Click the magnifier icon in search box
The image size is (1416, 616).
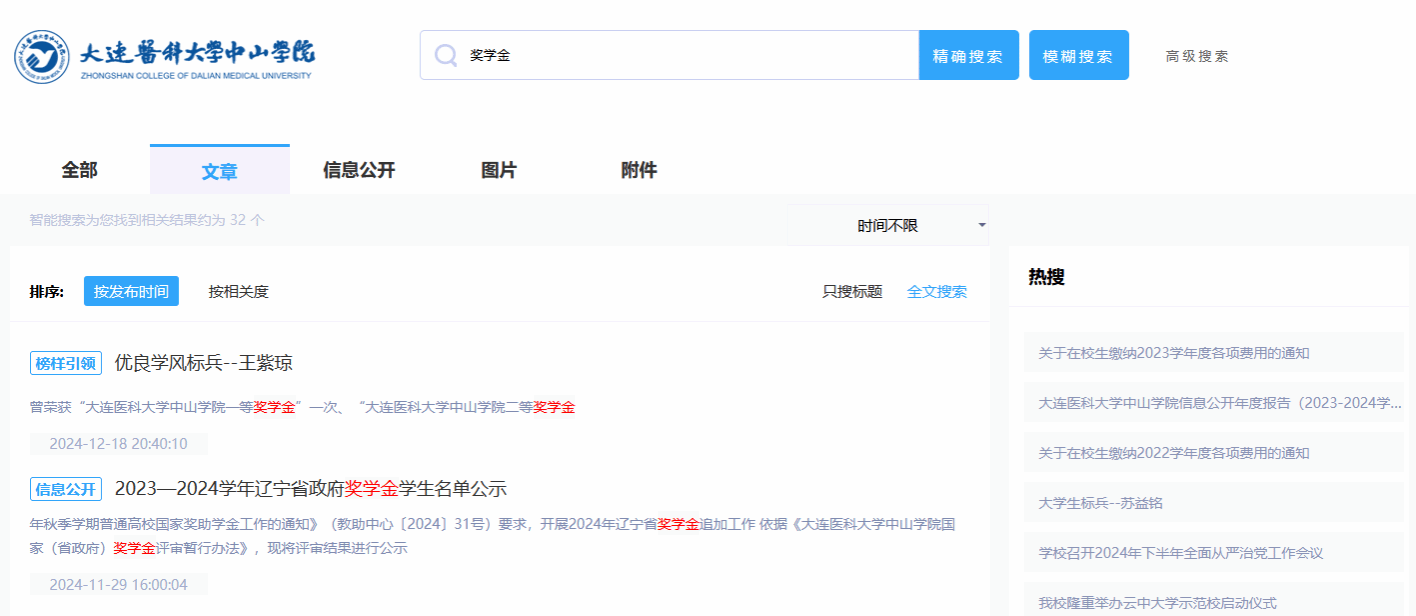pyautogui.click(x=445, y=56)
